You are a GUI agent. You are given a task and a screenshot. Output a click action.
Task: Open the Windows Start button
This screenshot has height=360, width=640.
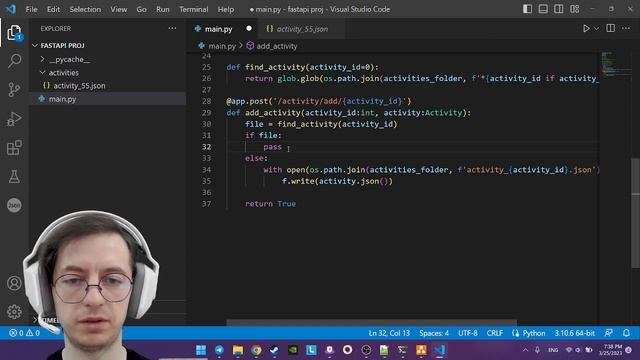click(x=201, y=350)
